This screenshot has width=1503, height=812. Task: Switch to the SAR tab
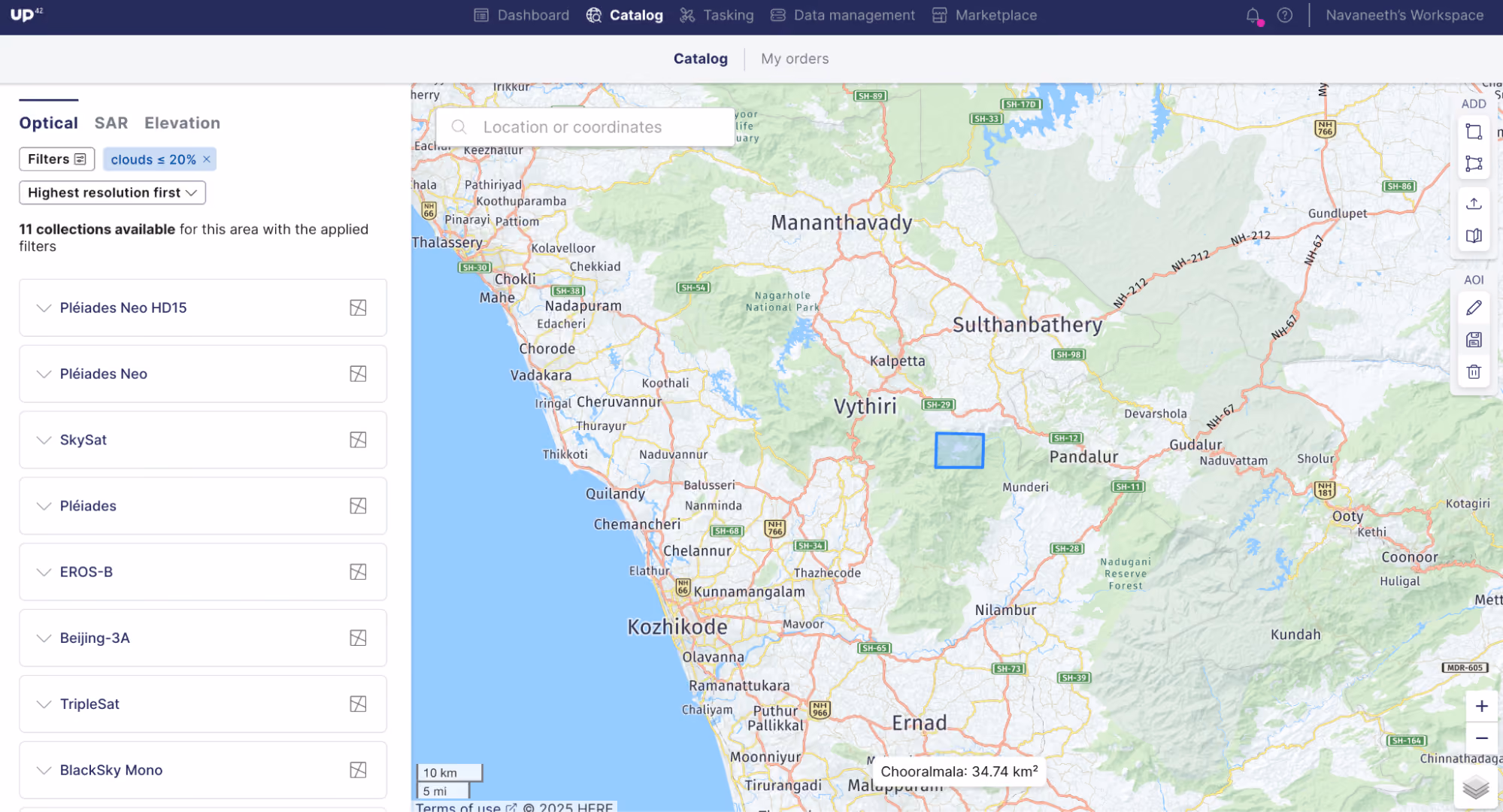111,123
